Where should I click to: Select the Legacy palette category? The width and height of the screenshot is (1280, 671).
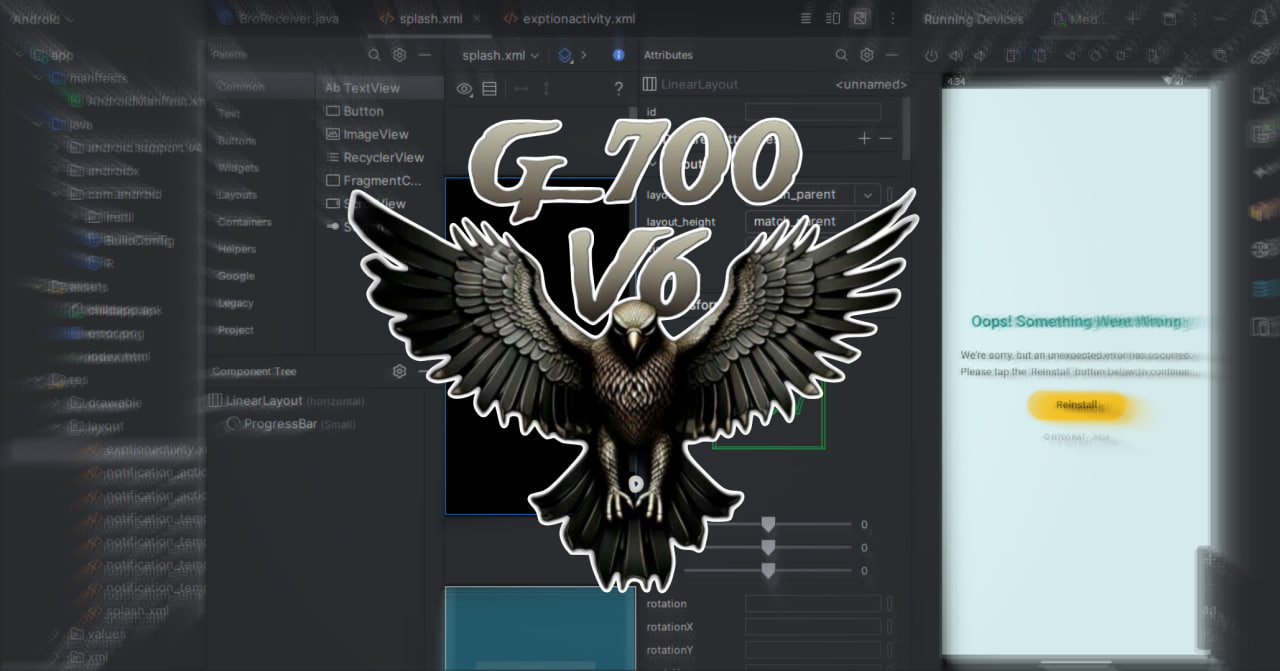[x=236, y=303]
